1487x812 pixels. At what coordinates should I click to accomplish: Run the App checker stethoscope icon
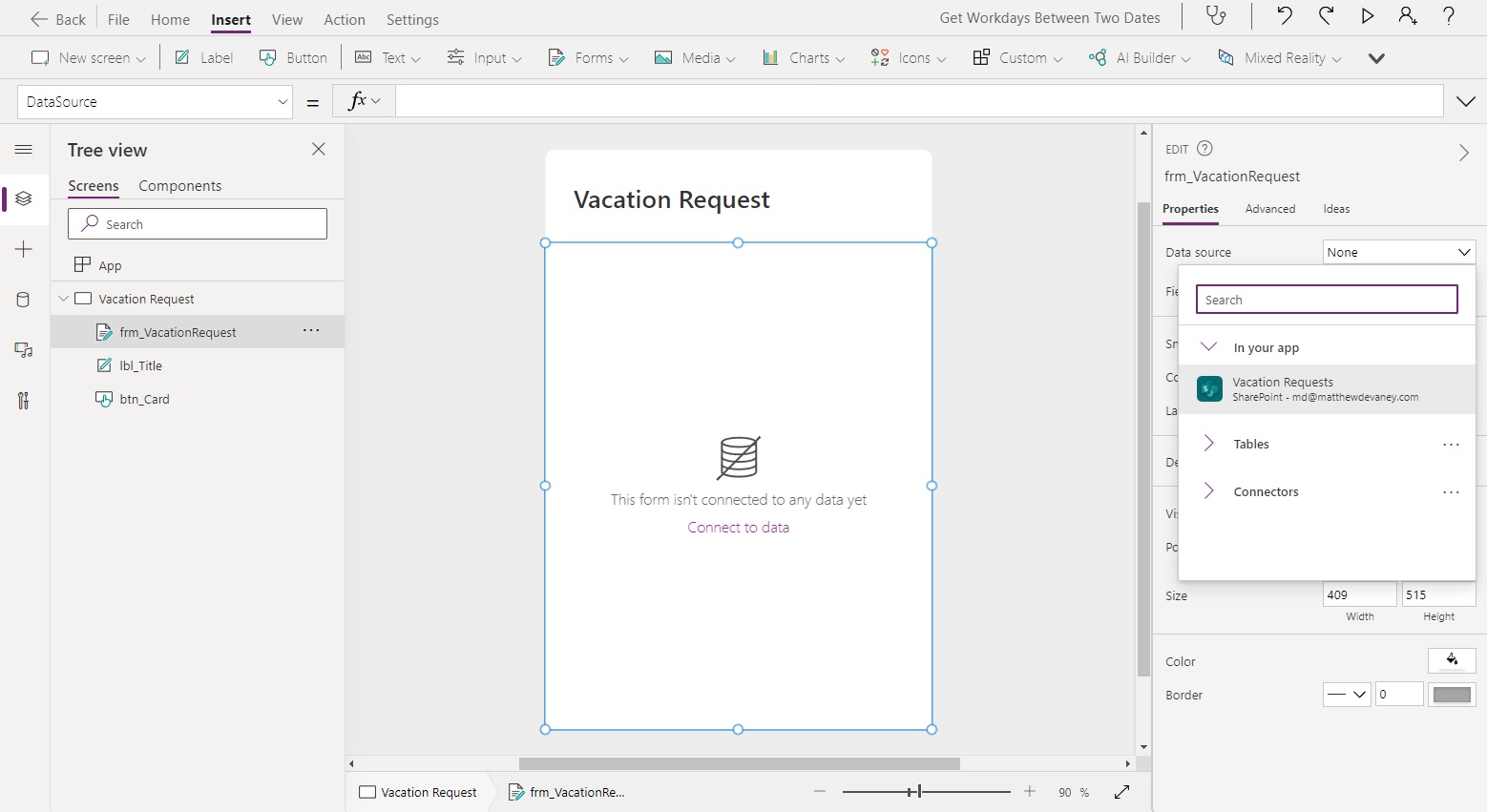[x=1216, y=16]
